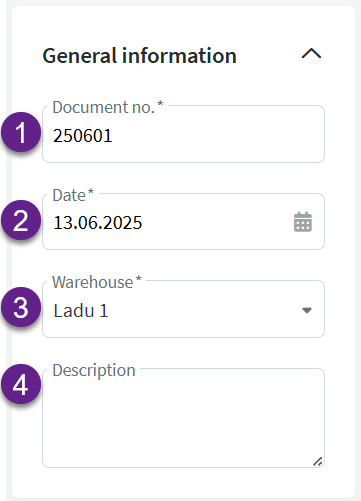Select the Ladu 1 warehouse value
The width and height of the screenshot is (361, 501).
pyautogui.click(x=81, y=311)
